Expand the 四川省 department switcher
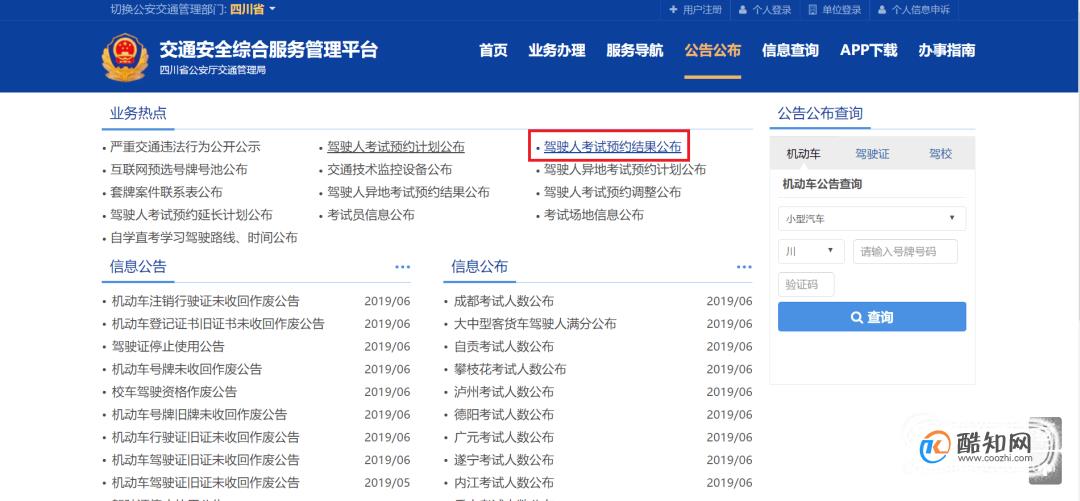The width and height of the screenshot is (1080, 501). [x=252, y=9]
